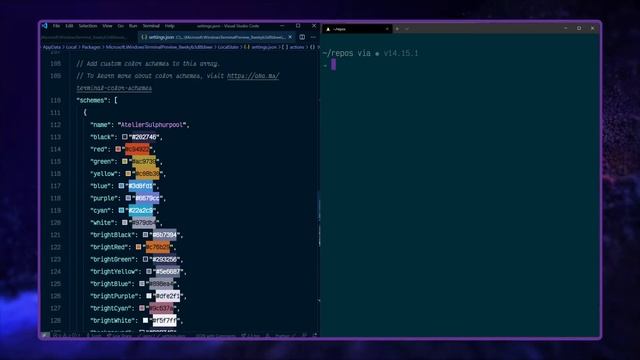Screen dimensions: 640x360
Task: Open a new tab in Windows Terminal
Action: 397,29
